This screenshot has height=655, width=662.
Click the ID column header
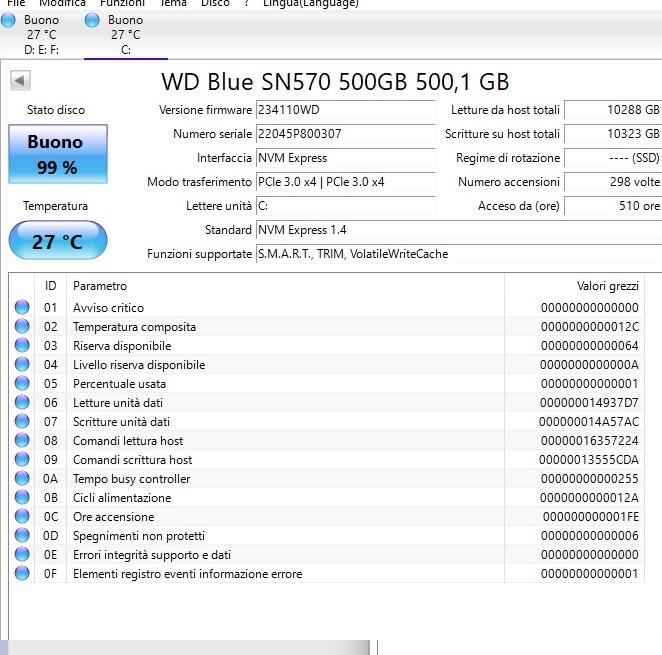pos(50,286)
